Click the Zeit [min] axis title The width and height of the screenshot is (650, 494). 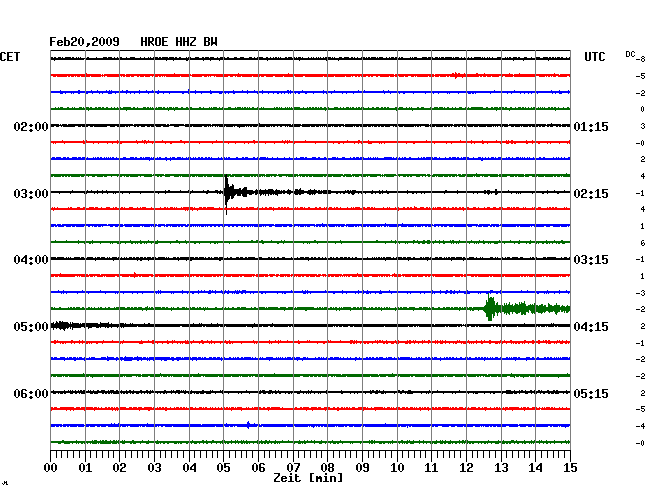(x=308, y=478)
